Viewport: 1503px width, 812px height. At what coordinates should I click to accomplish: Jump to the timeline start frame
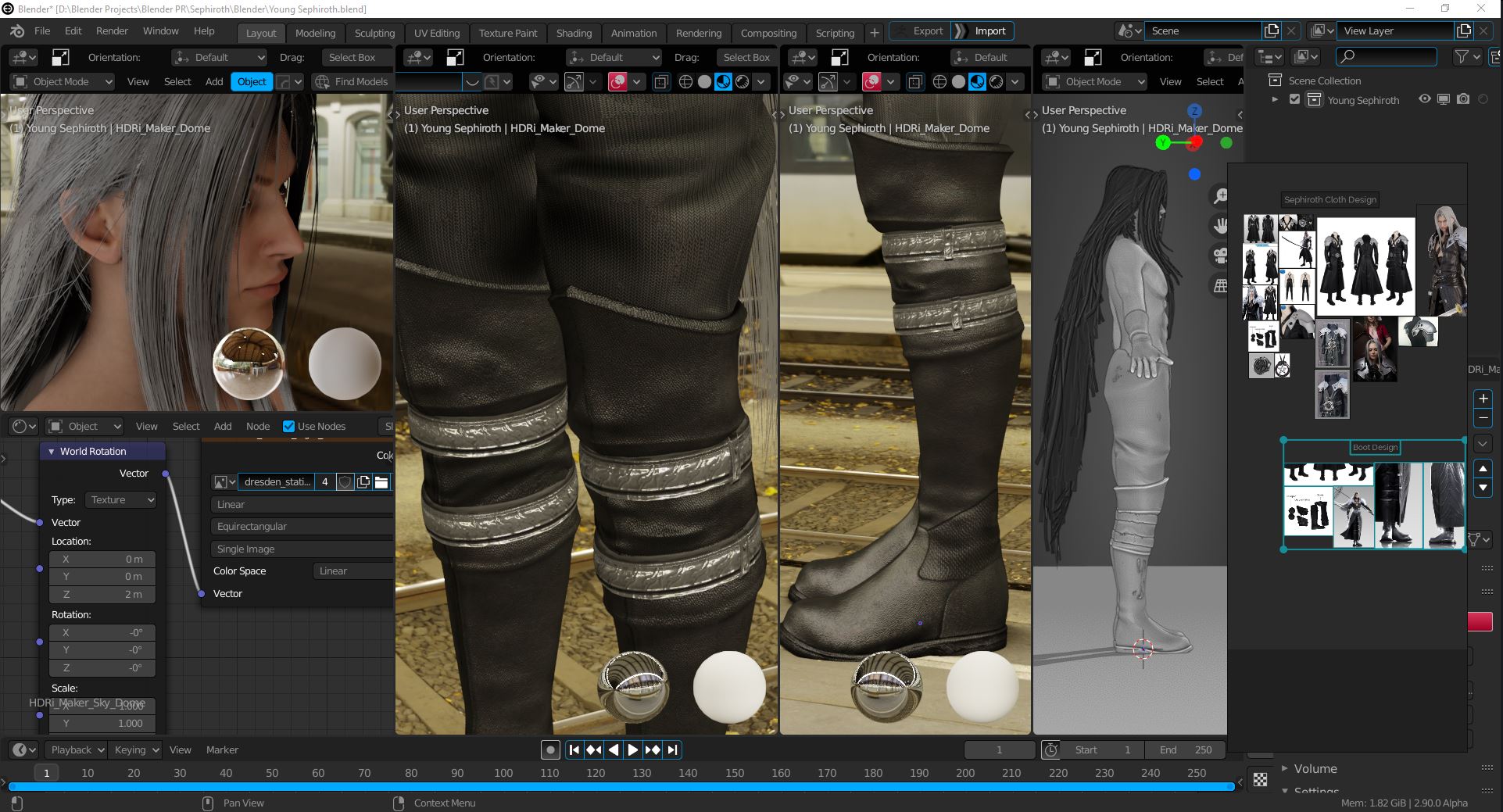tap(574, 749)
